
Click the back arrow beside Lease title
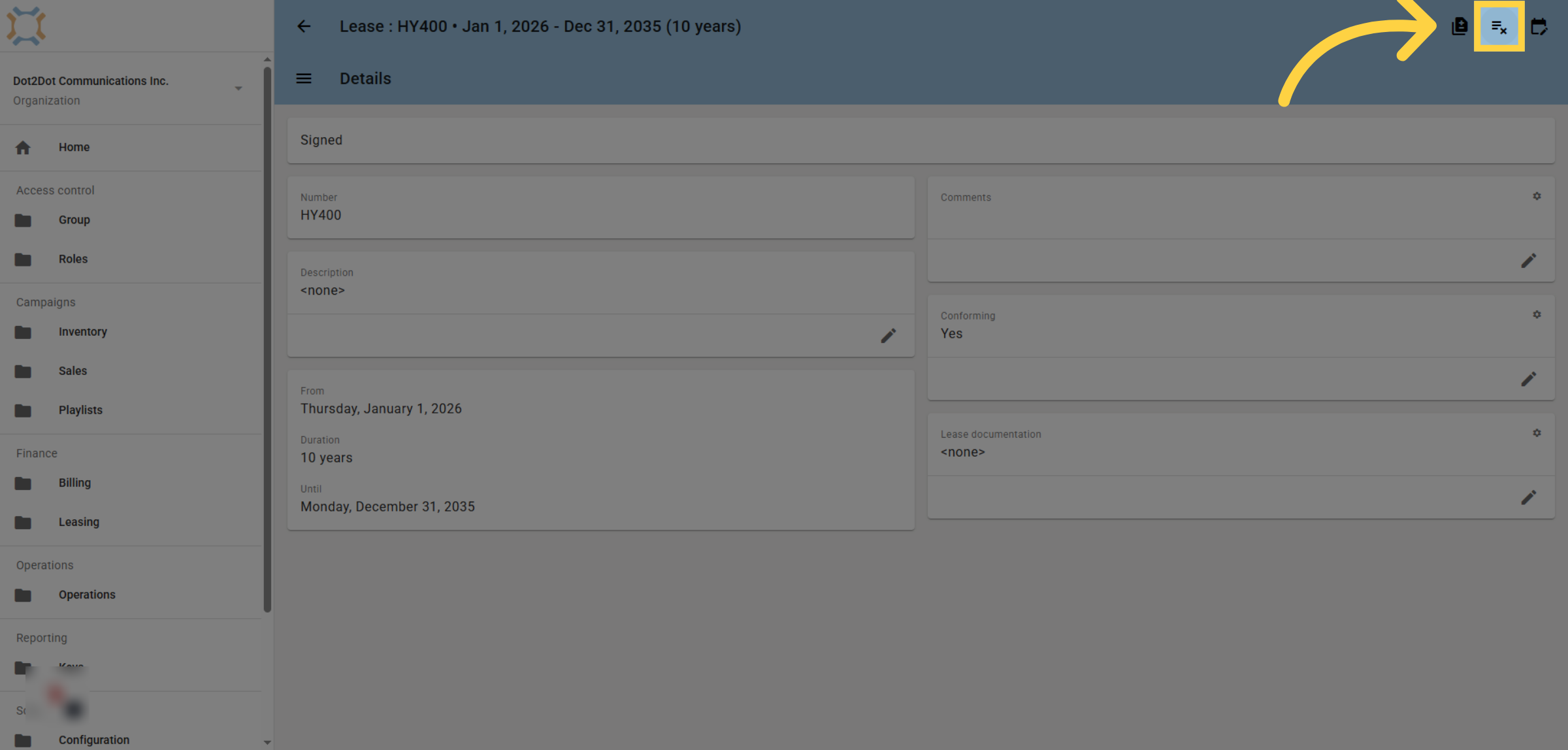304,26
